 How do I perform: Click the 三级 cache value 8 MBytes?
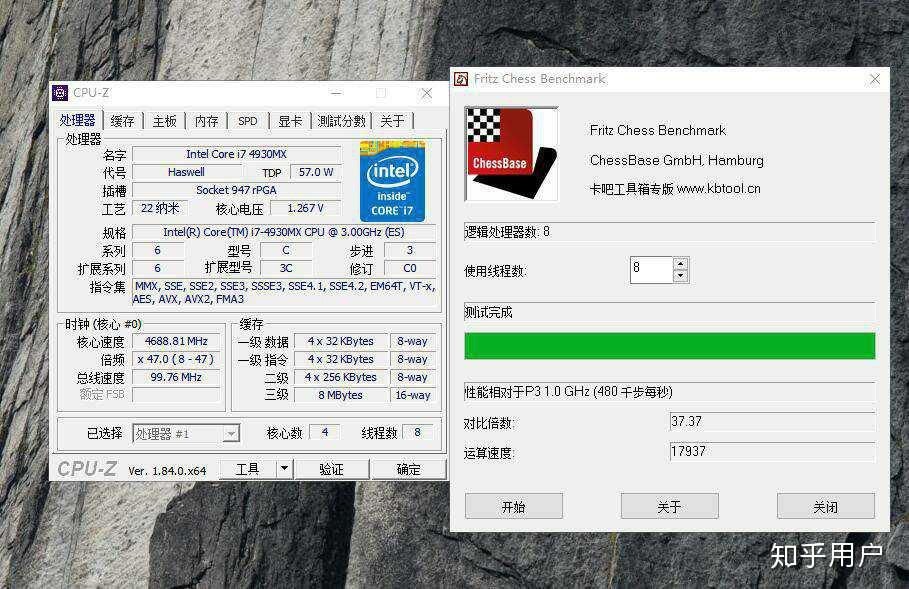(x=341, y=395)
